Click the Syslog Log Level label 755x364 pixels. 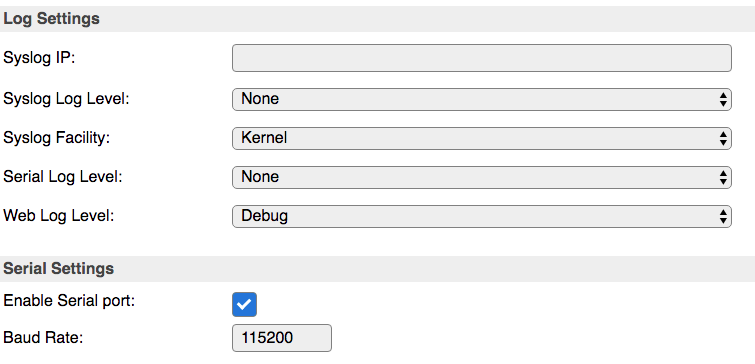tap(66, 99)
